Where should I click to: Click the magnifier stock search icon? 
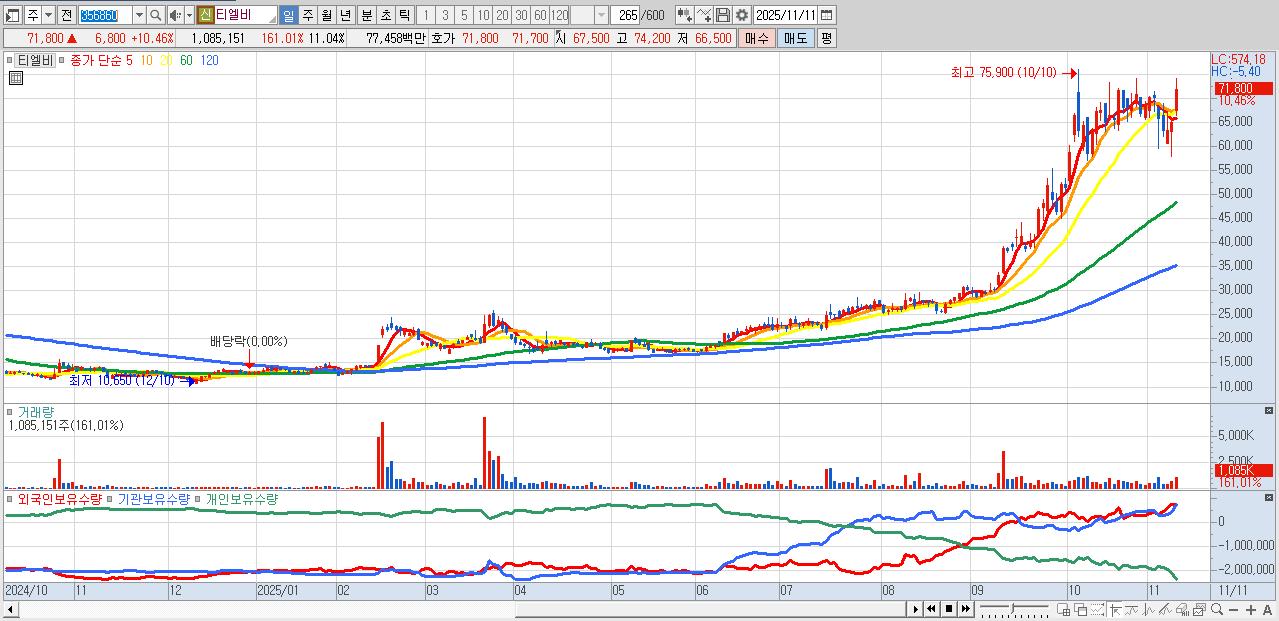tap(156, 15)
